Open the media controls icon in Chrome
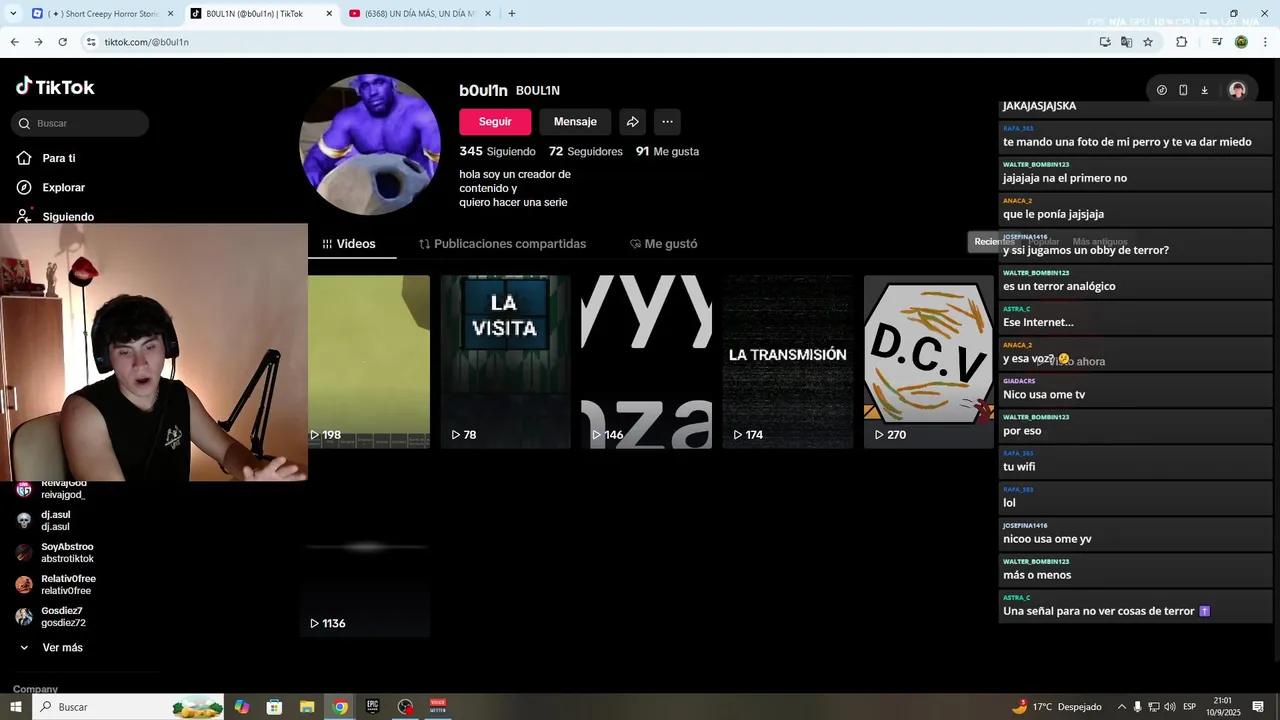Viewport: 1280px width, 720px height. coord(1217,42)
